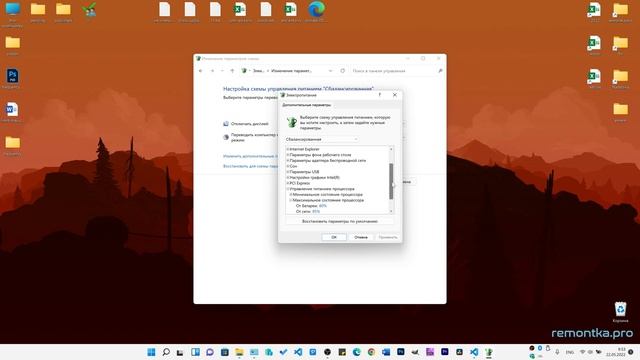The image size is (640, 360).
Task: Open the Widgets taskbar icon
Action: [x=196, y=352]
